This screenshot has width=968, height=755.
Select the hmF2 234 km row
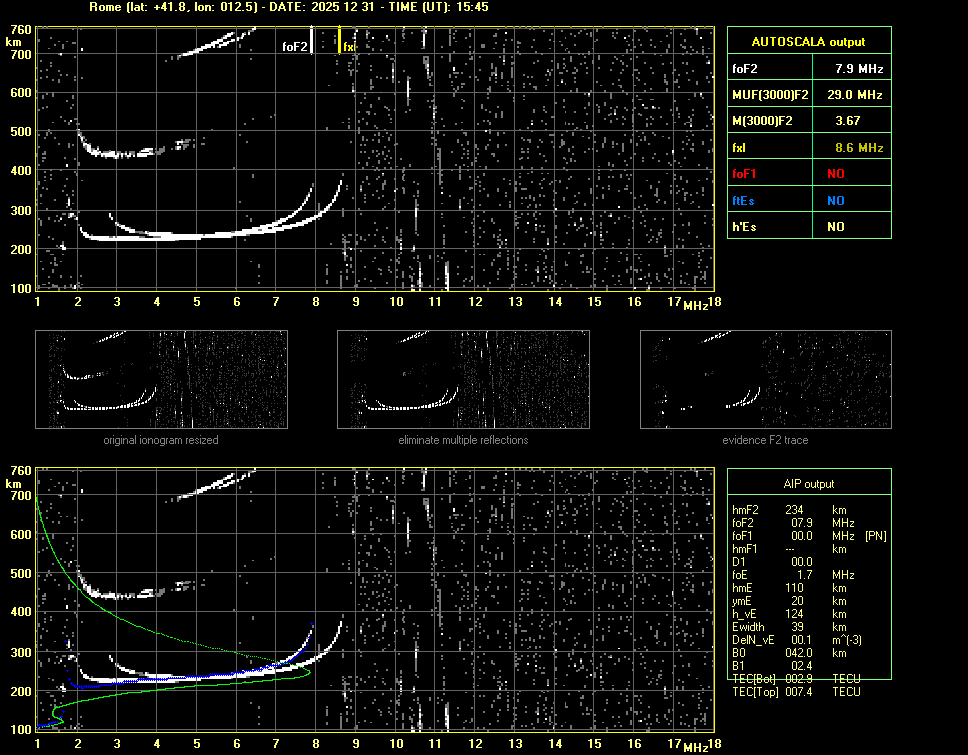790,510
